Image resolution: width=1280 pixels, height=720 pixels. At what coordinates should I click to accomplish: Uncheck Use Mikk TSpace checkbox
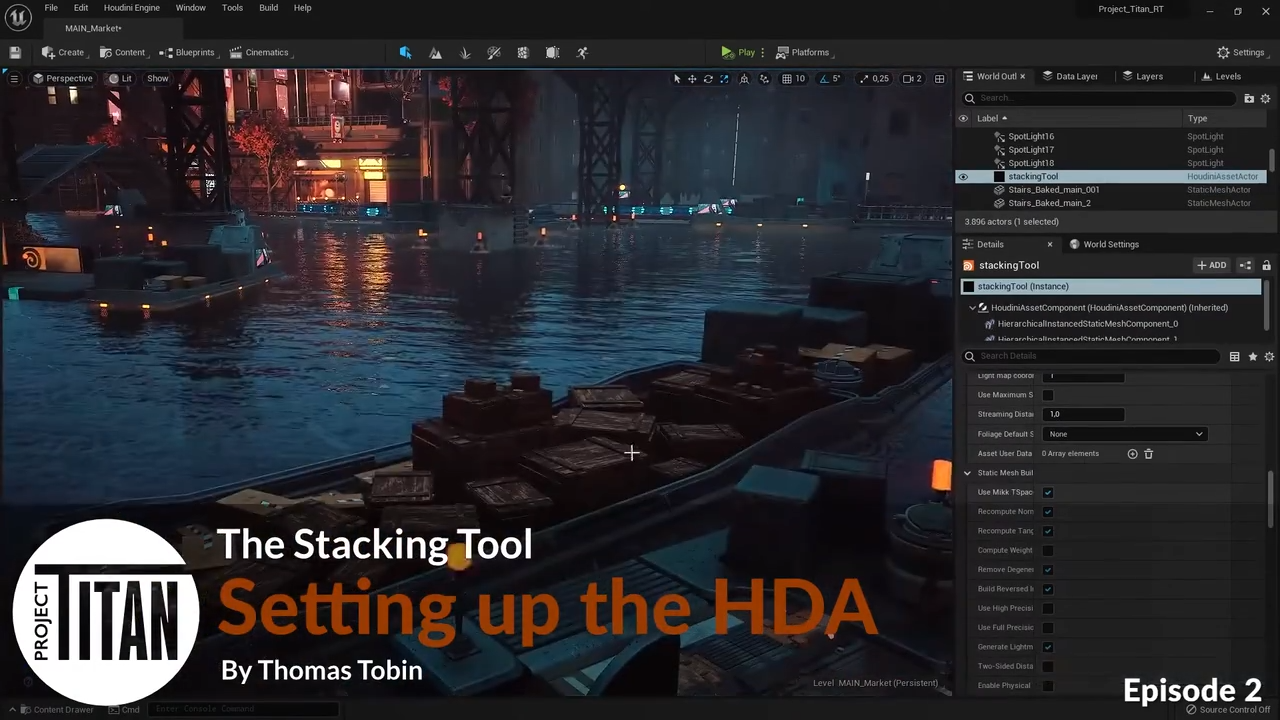tap(1048, 492)
